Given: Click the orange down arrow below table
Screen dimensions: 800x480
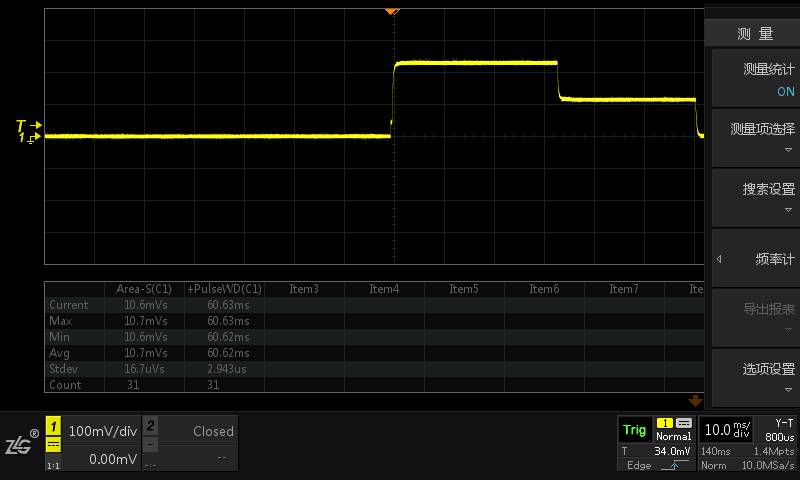Looking at the screenshot, I should pyautogui.click(x=695, y=400).
